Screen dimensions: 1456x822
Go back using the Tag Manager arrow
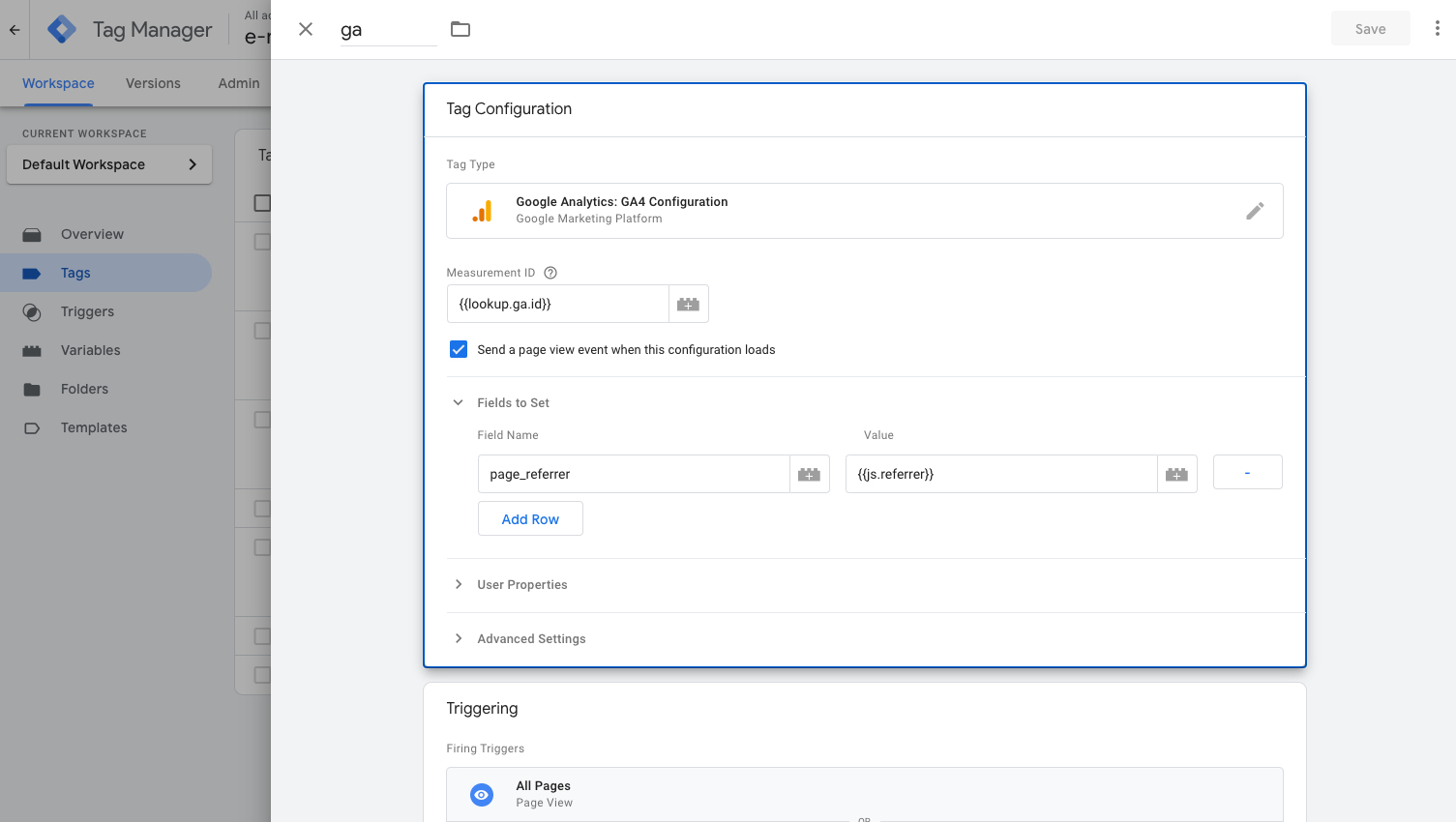(x=15, y=30)
